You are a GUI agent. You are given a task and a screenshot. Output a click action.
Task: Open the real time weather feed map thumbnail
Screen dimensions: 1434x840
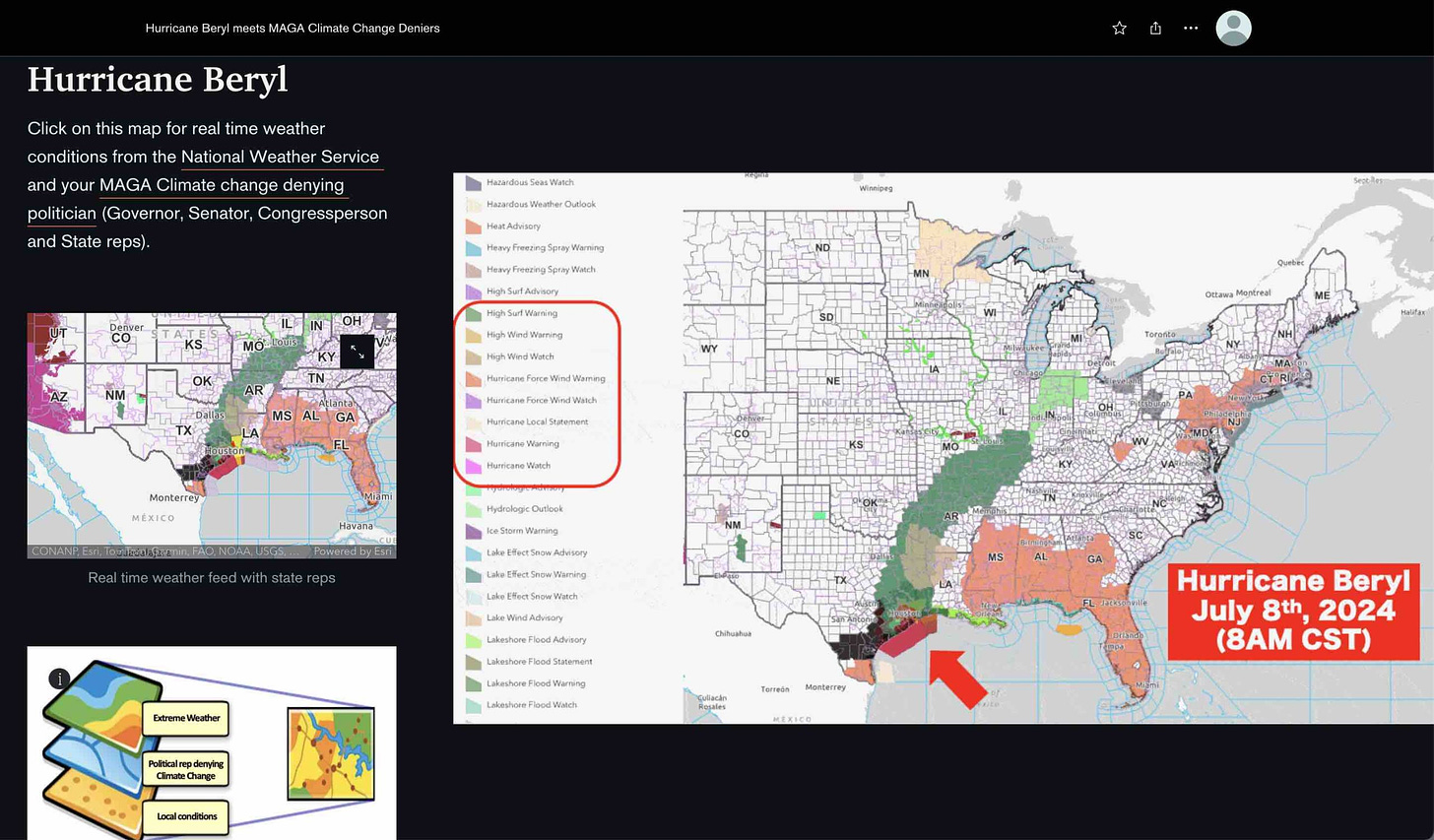click(212, 436)
